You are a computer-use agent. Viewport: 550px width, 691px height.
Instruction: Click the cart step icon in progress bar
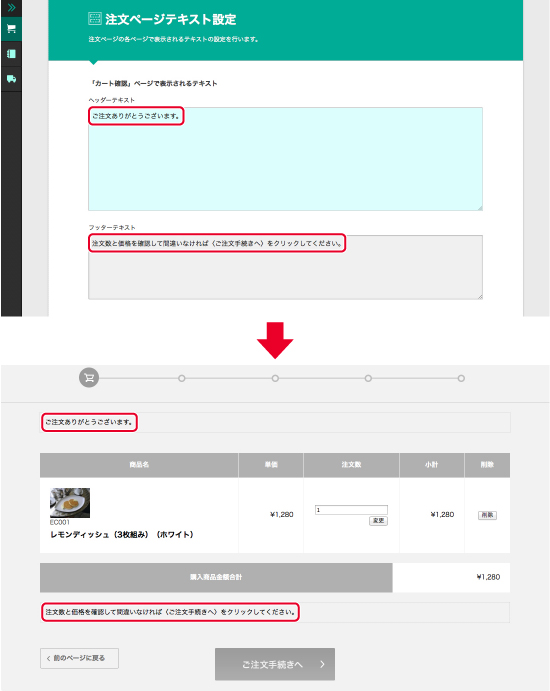tap(89, 378)
